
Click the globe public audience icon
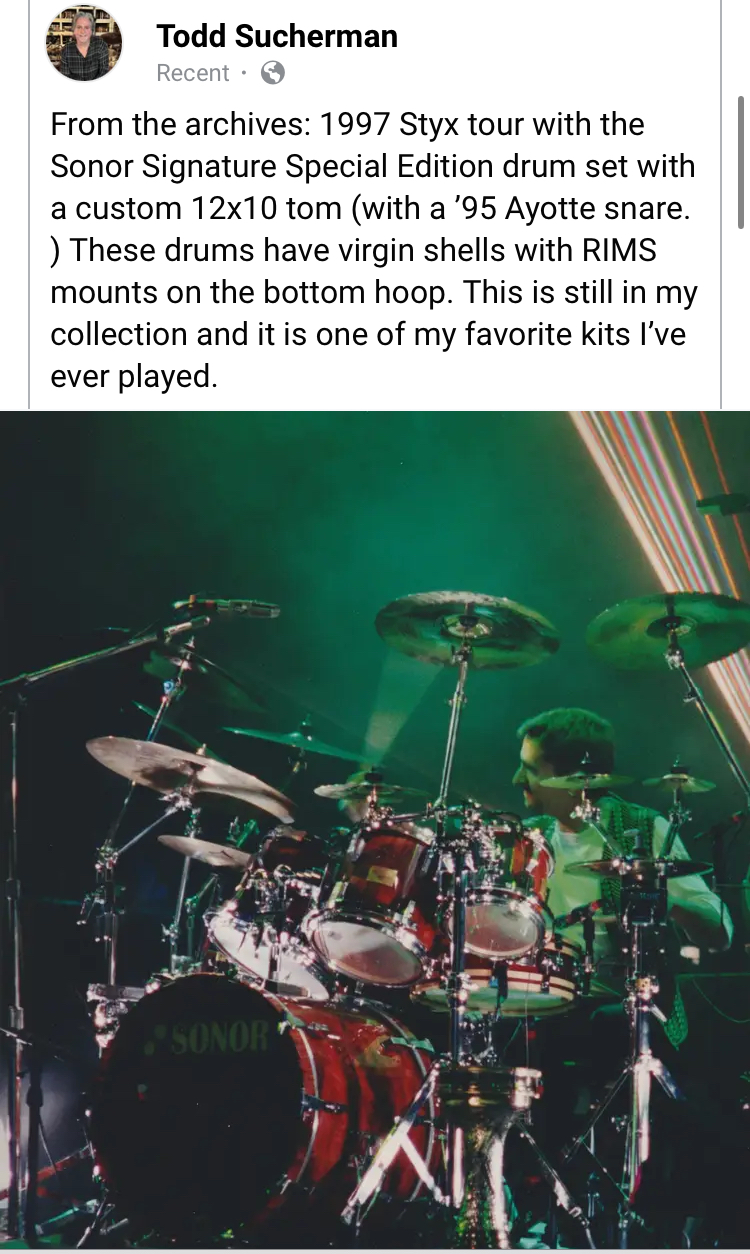coord(272,73)
